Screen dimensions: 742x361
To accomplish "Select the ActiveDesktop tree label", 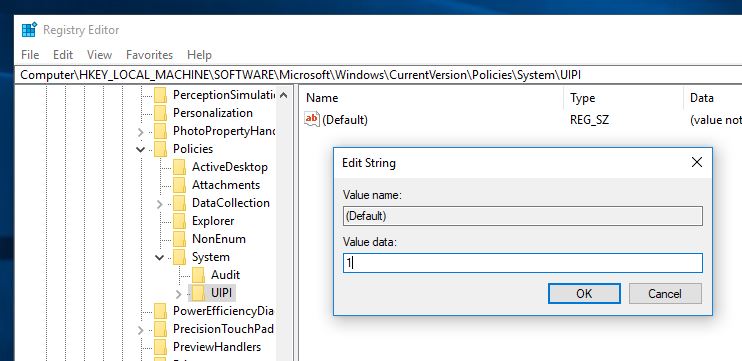I will point(230,167).
